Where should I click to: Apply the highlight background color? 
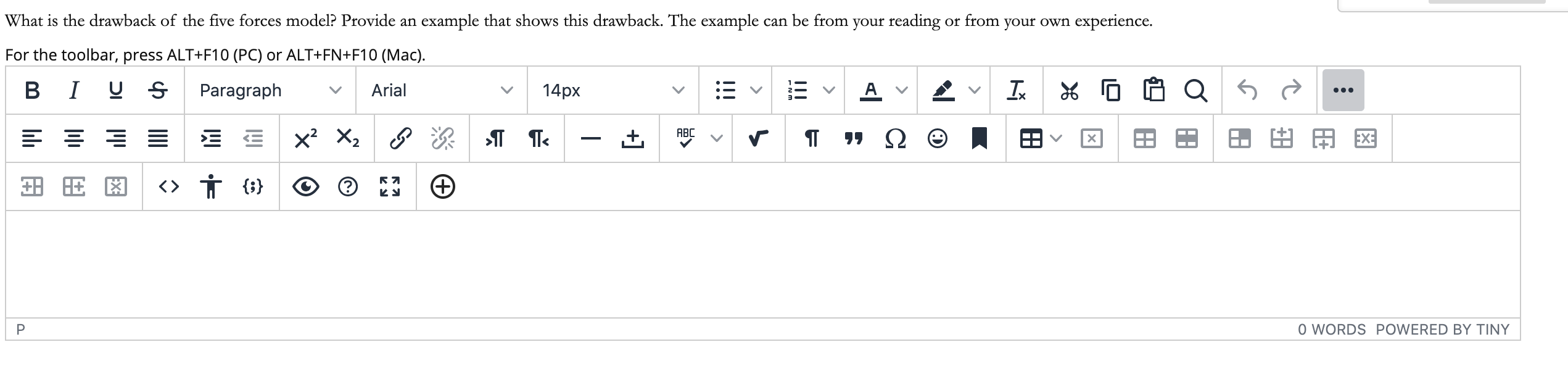(943, 90)
